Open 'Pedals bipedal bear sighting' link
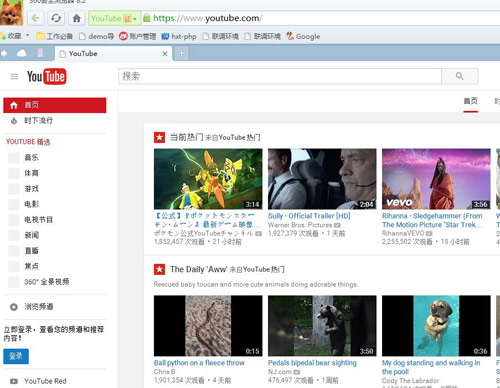500x388 pixels. pyautogui.click(x=312, y=363)
